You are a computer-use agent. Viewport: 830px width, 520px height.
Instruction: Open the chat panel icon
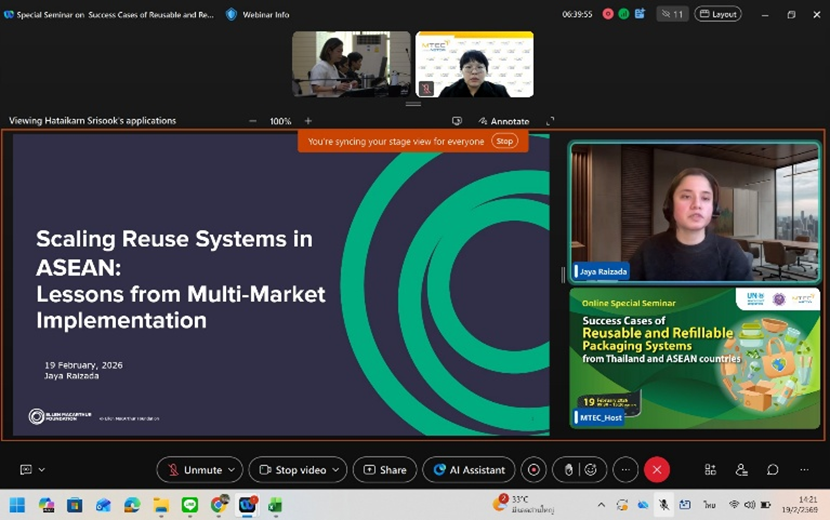[x=773, y=470]
